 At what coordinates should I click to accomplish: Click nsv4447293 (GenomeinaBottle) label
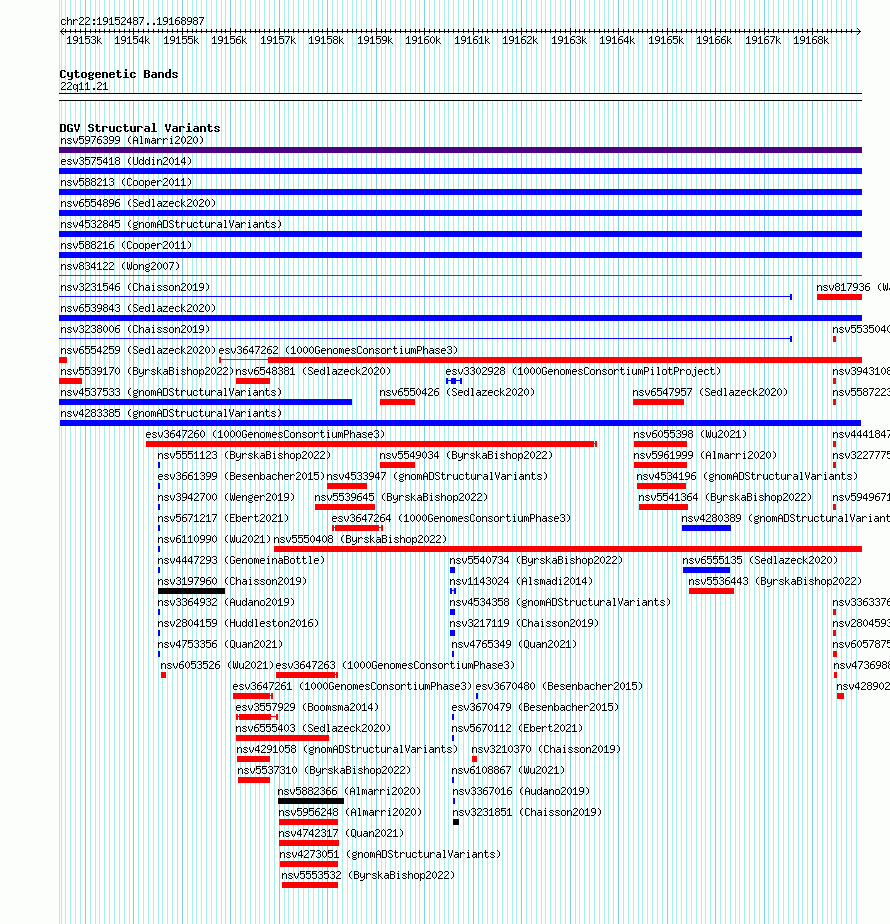click(241, 560)
